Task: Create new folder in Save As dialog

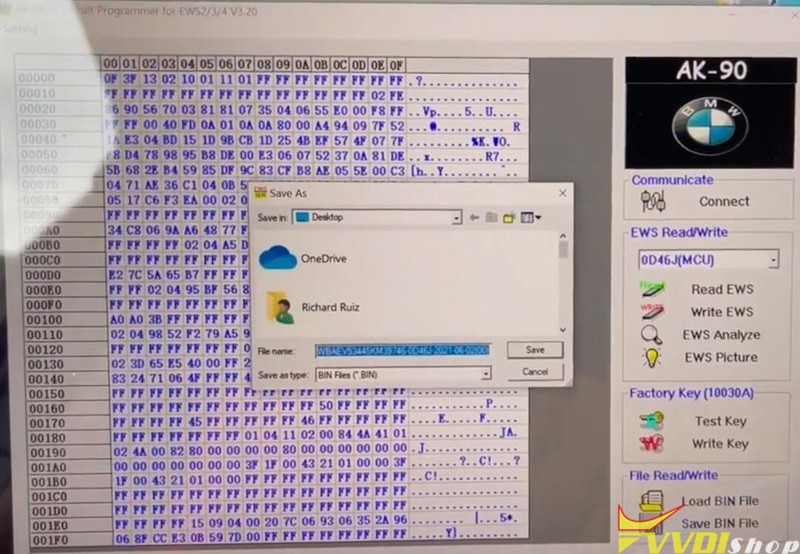Action: click(x=509, y=218)
